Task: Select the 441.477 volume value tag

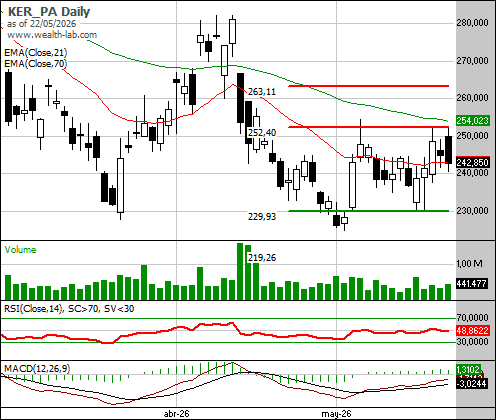Action: pyautogui.click(x=472, y=284)
